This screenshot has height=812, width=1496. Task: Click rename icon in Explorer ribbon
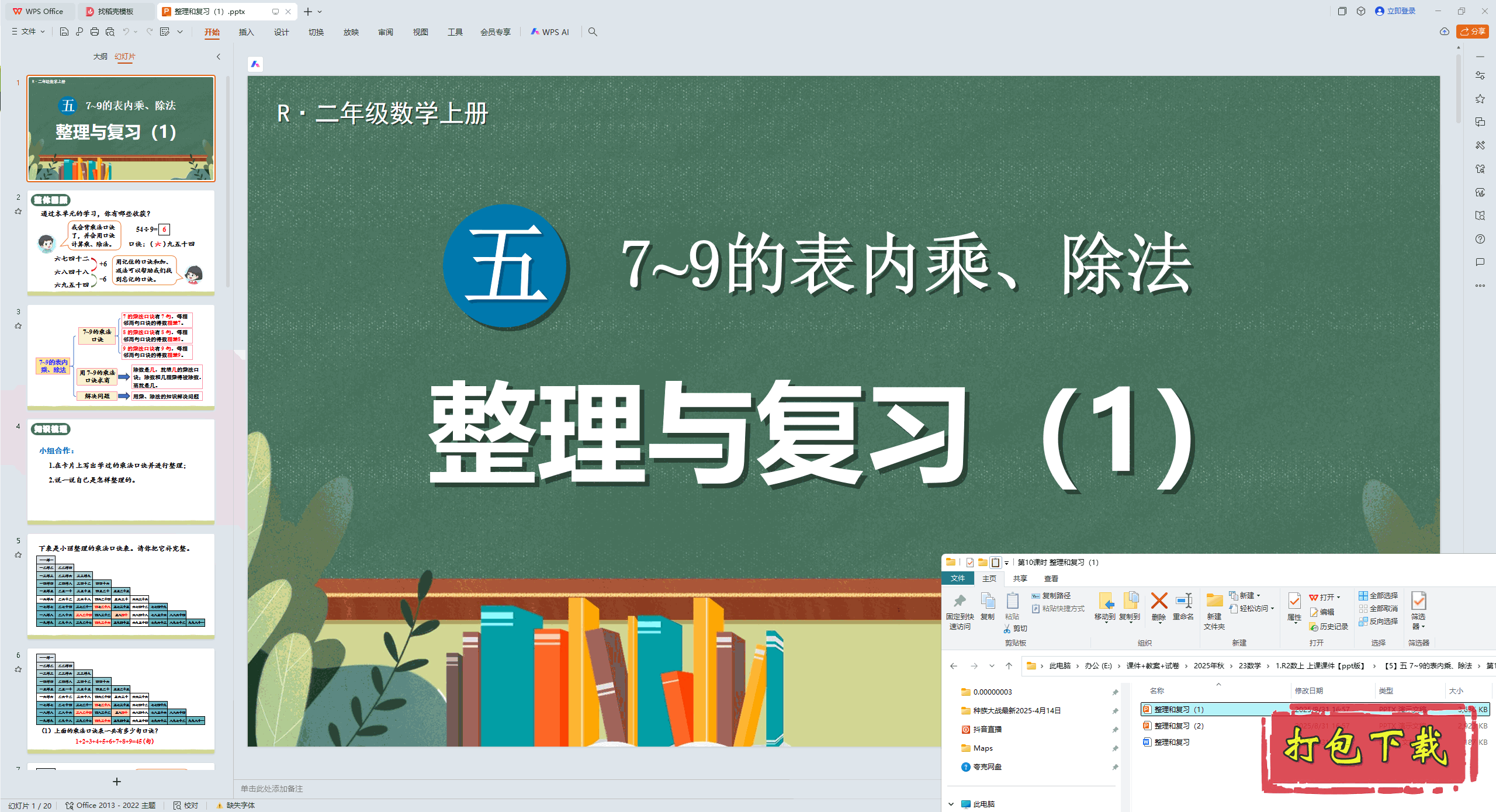pos(1183,601)
